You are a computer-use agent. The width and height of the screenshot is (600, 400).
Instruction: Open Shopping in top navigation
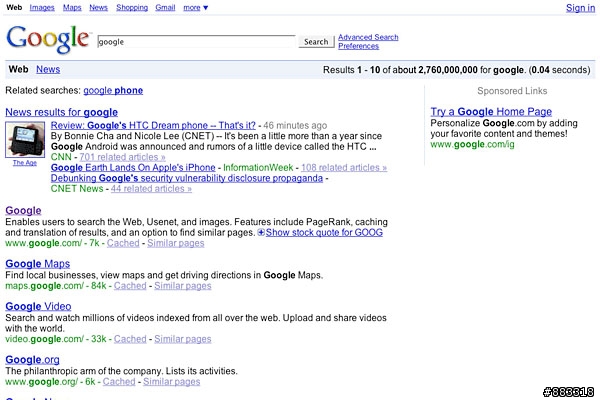coord(132,8)
